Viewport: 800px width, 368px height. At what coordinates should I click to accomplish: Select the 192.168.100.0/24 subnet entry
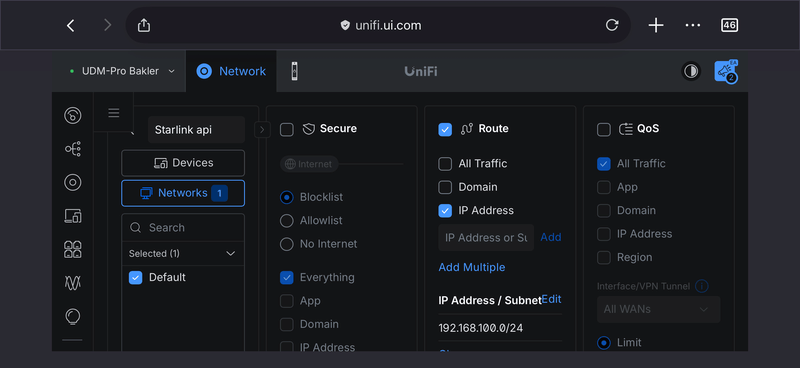(481, 328)
